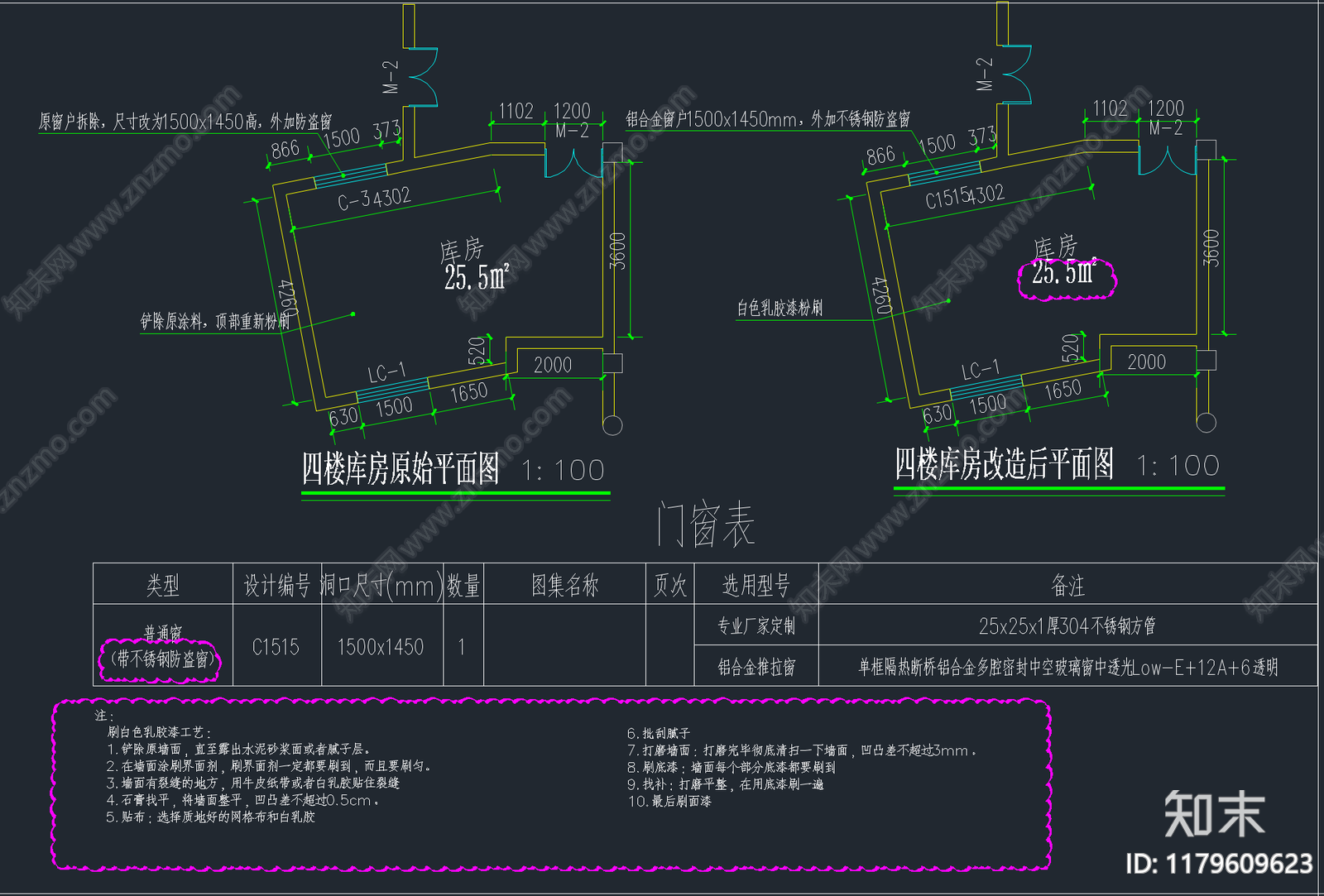Click the 刷白色乳胶漆工艺 note heading
This screenshot has height=896, width=1324.
pos(161,732)
